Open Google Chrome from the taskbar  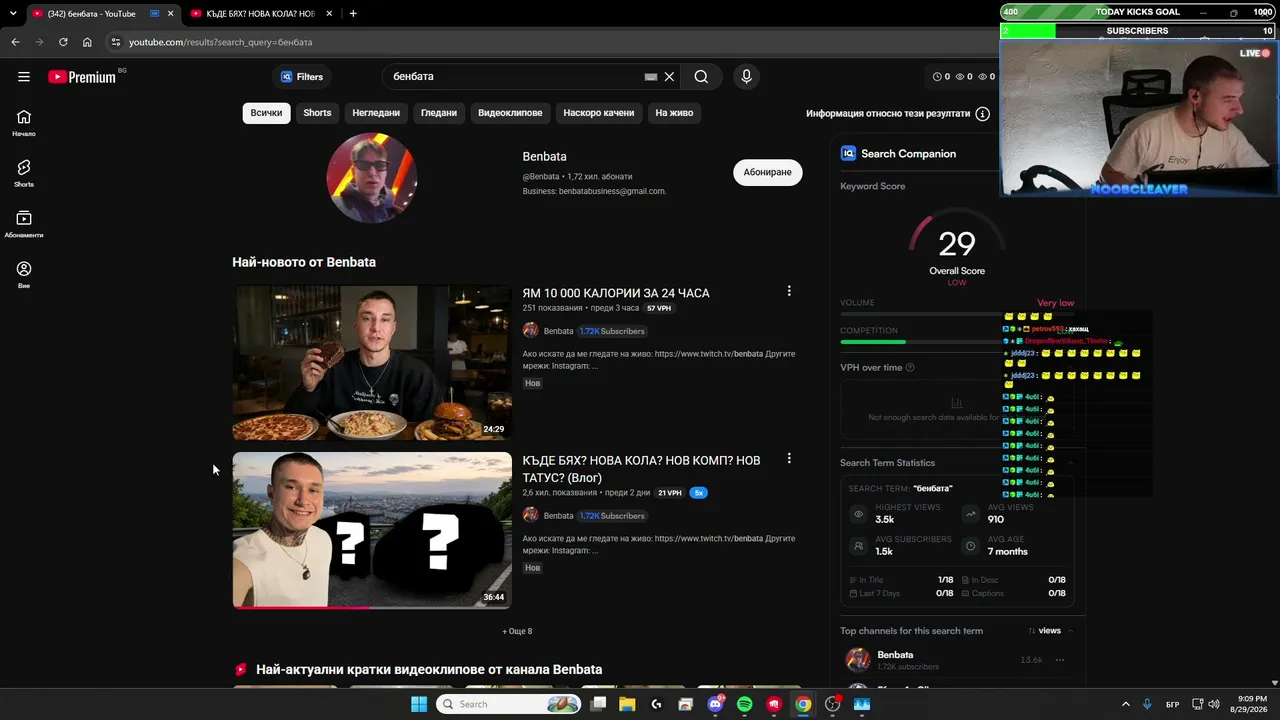[803, 704]
